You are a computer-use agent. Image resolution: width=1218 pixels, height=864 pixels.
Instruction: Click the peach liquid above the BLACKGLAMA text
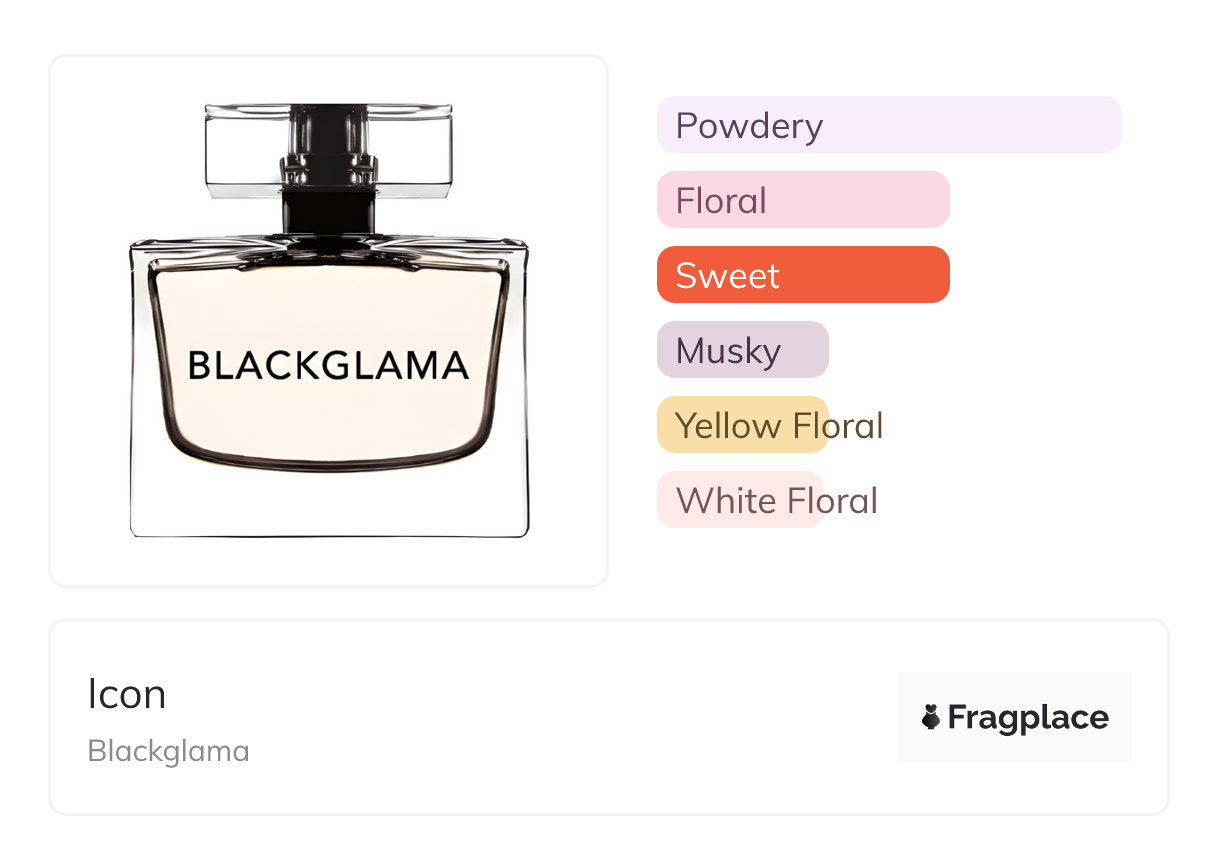tap(328, 305)
